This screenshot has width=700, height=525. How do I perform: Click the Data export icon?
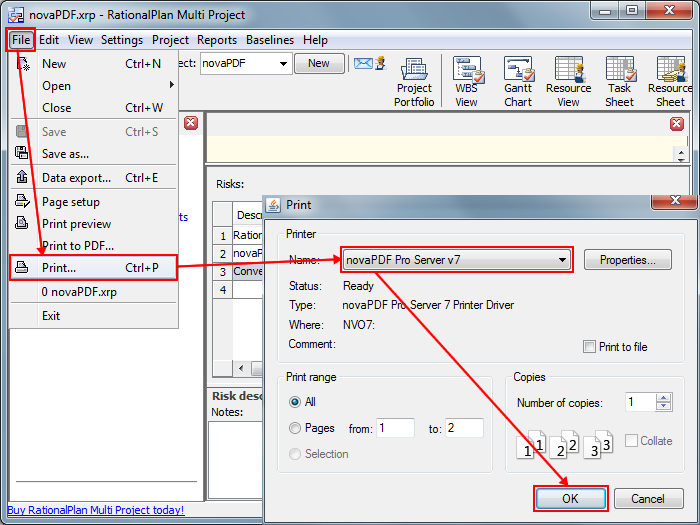(x=22, y=177)
